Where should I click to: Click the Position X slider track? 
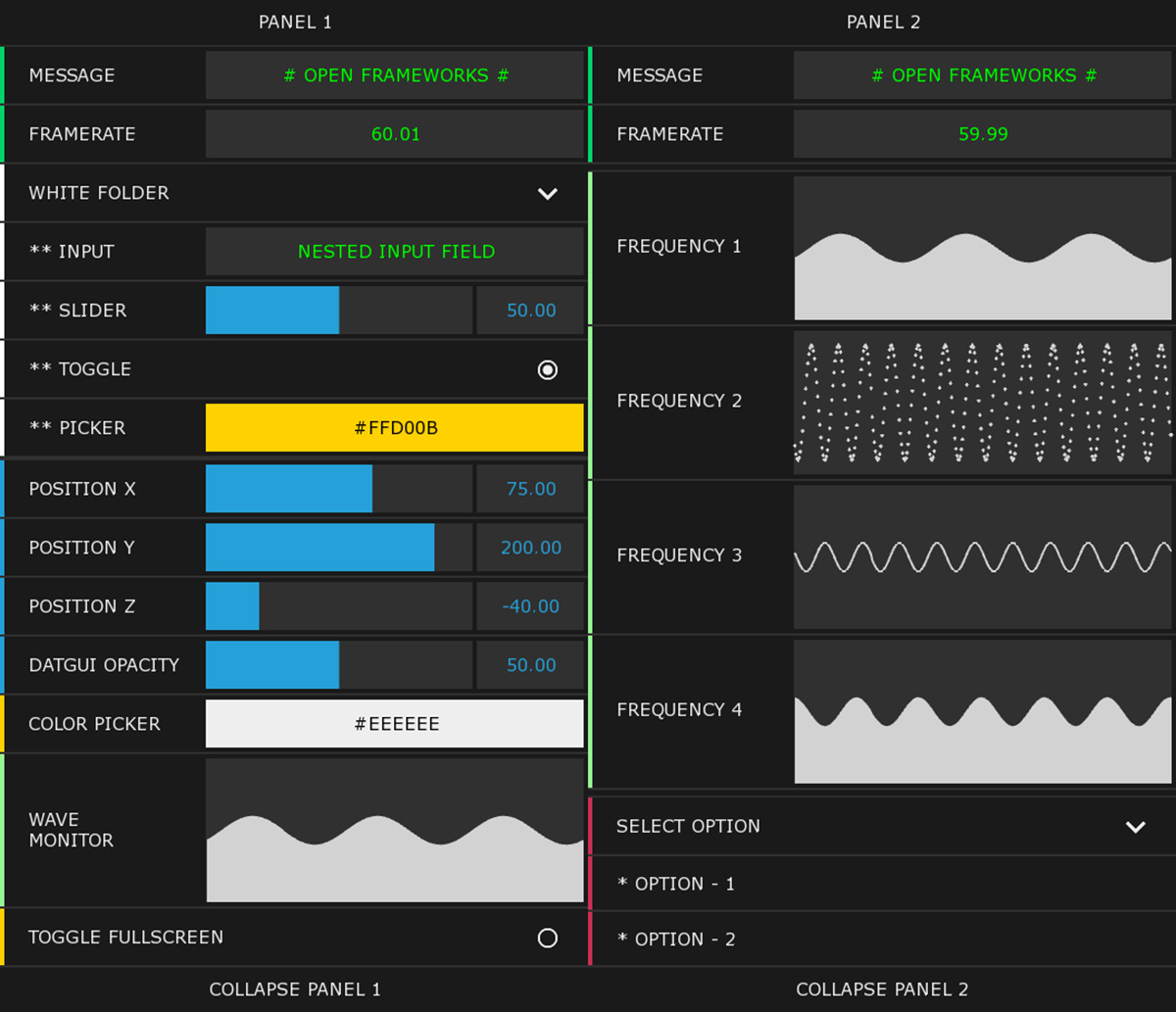[338, 489]
